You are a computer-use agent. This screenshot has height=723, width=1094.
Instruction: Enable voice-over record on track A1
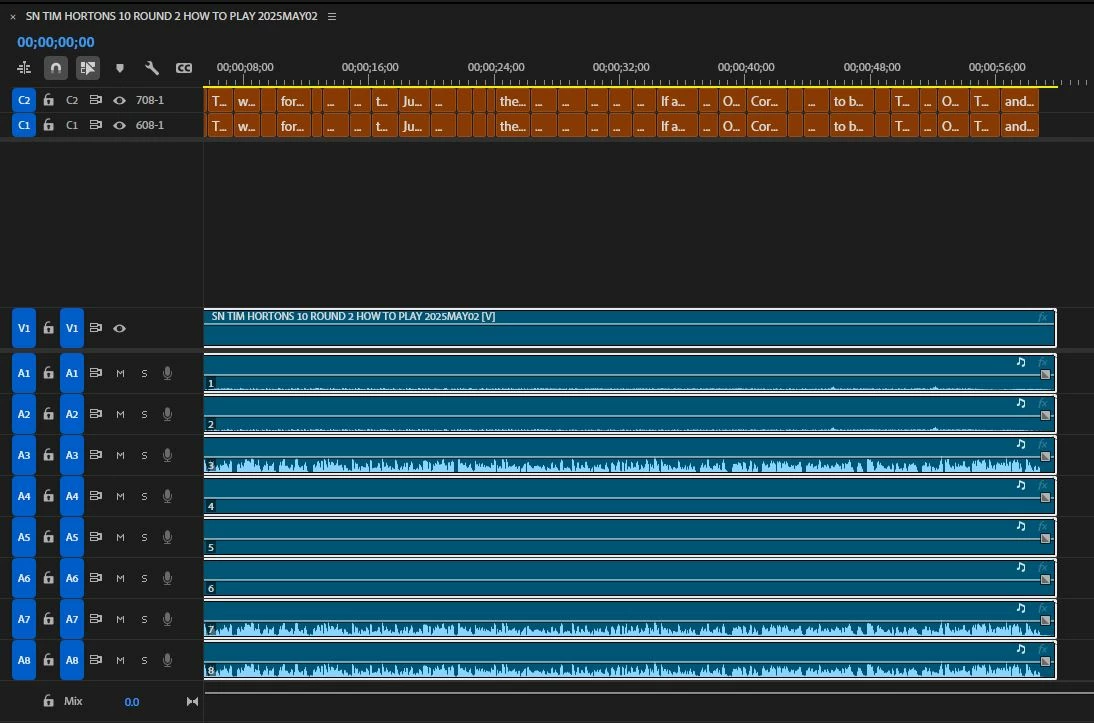(167, 373)
